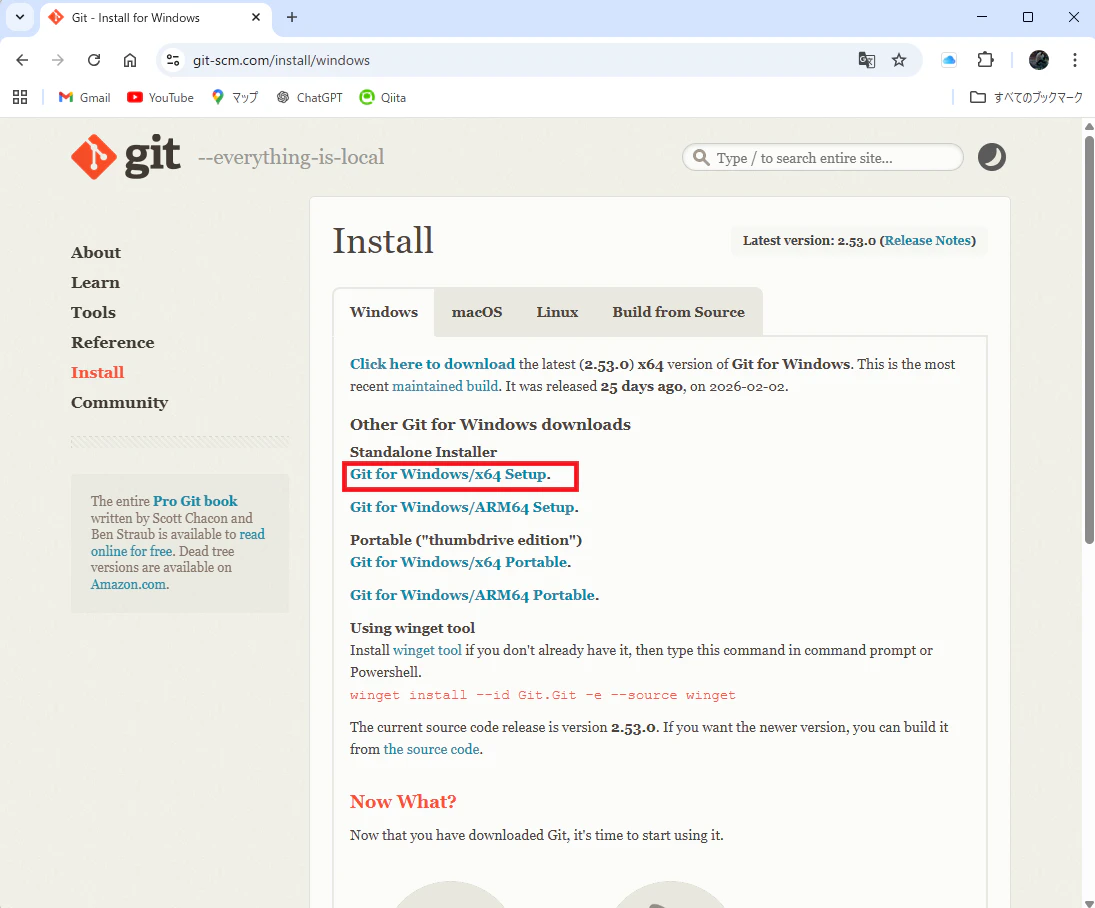Open the Amazon.com link

coord(128,585)
